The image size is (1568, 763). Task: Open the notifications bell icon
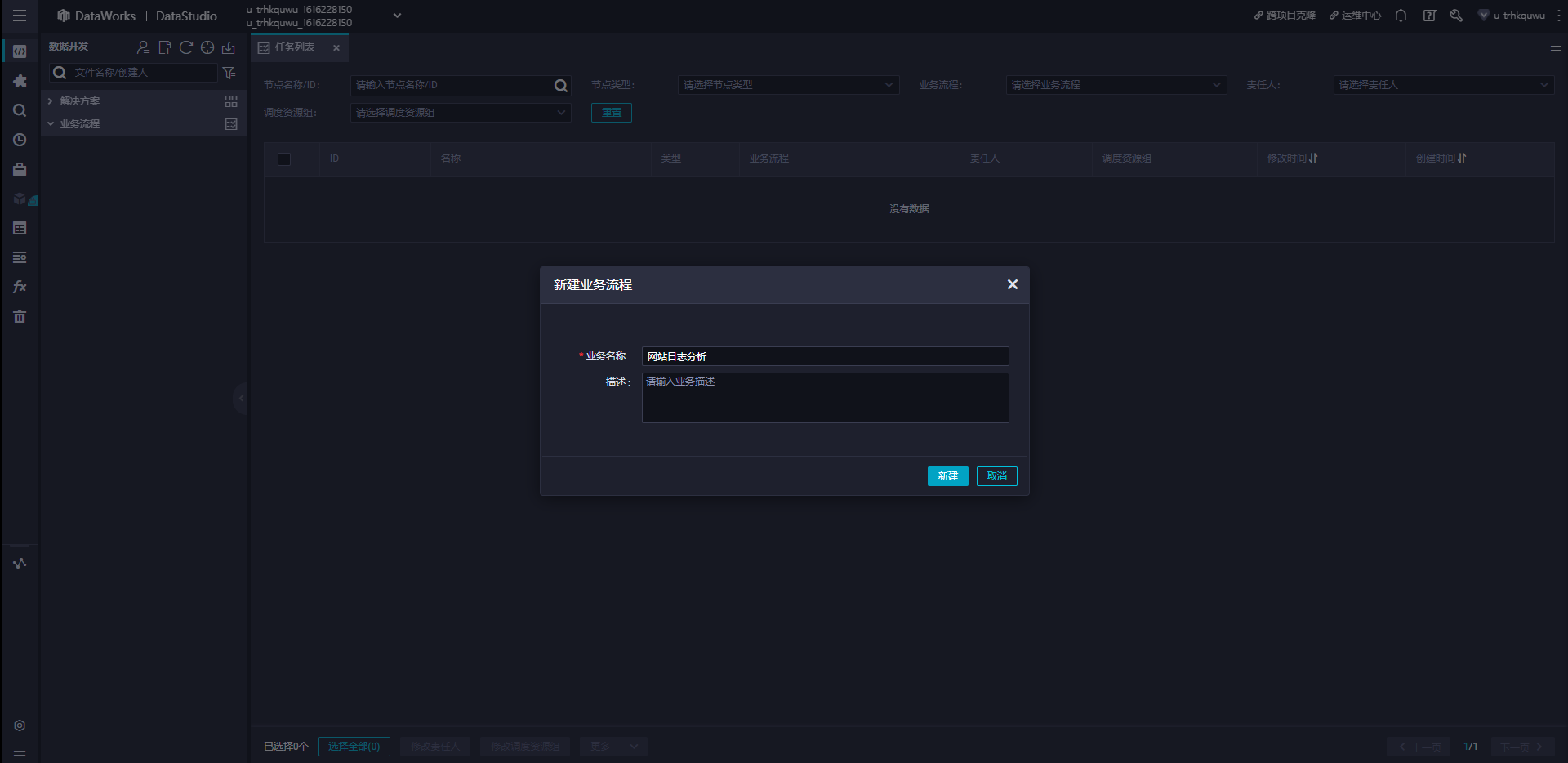click(1401, 16)
